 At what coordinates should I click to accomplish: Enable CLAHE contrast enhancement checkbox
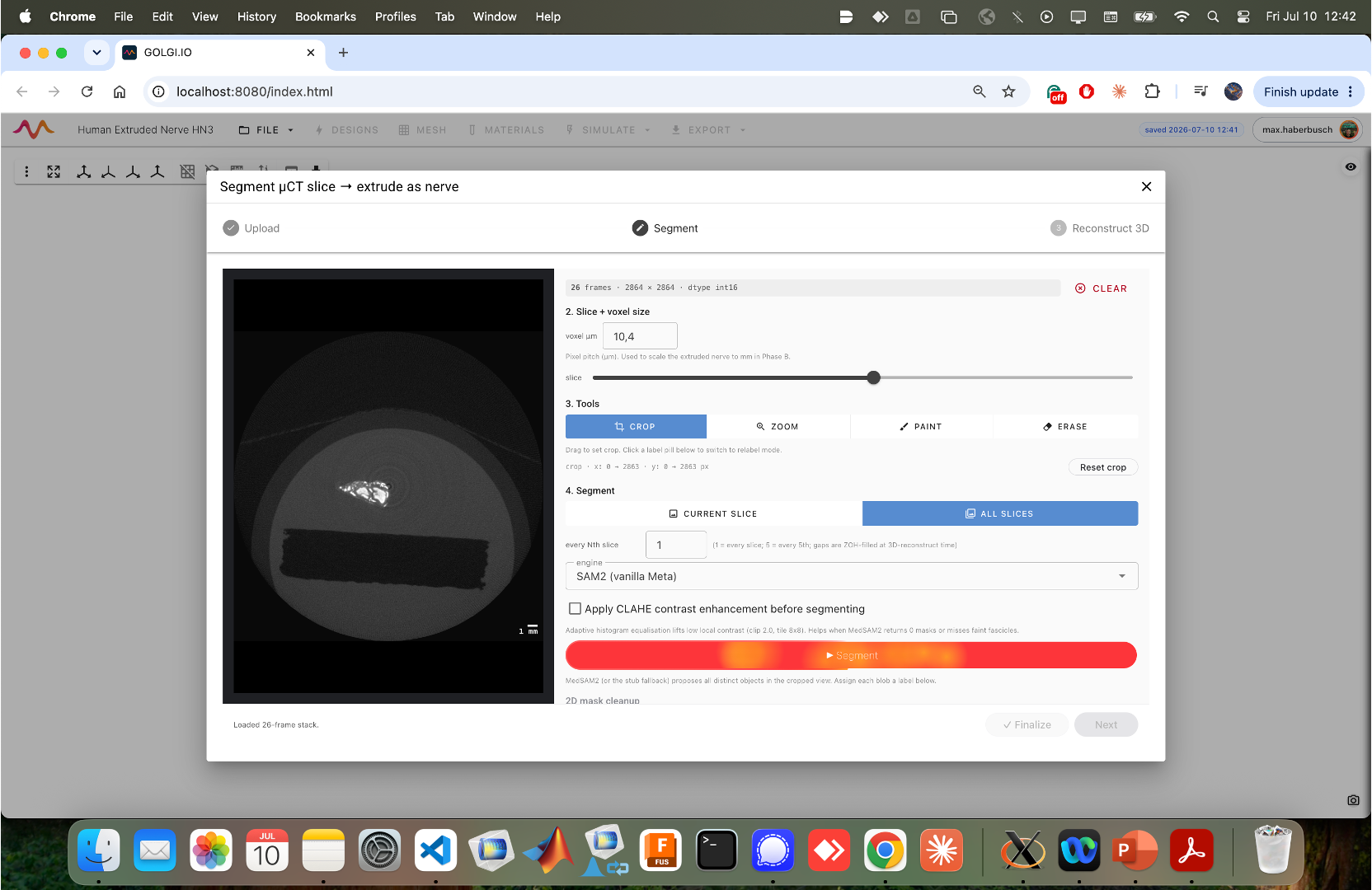tap(576, 609)
